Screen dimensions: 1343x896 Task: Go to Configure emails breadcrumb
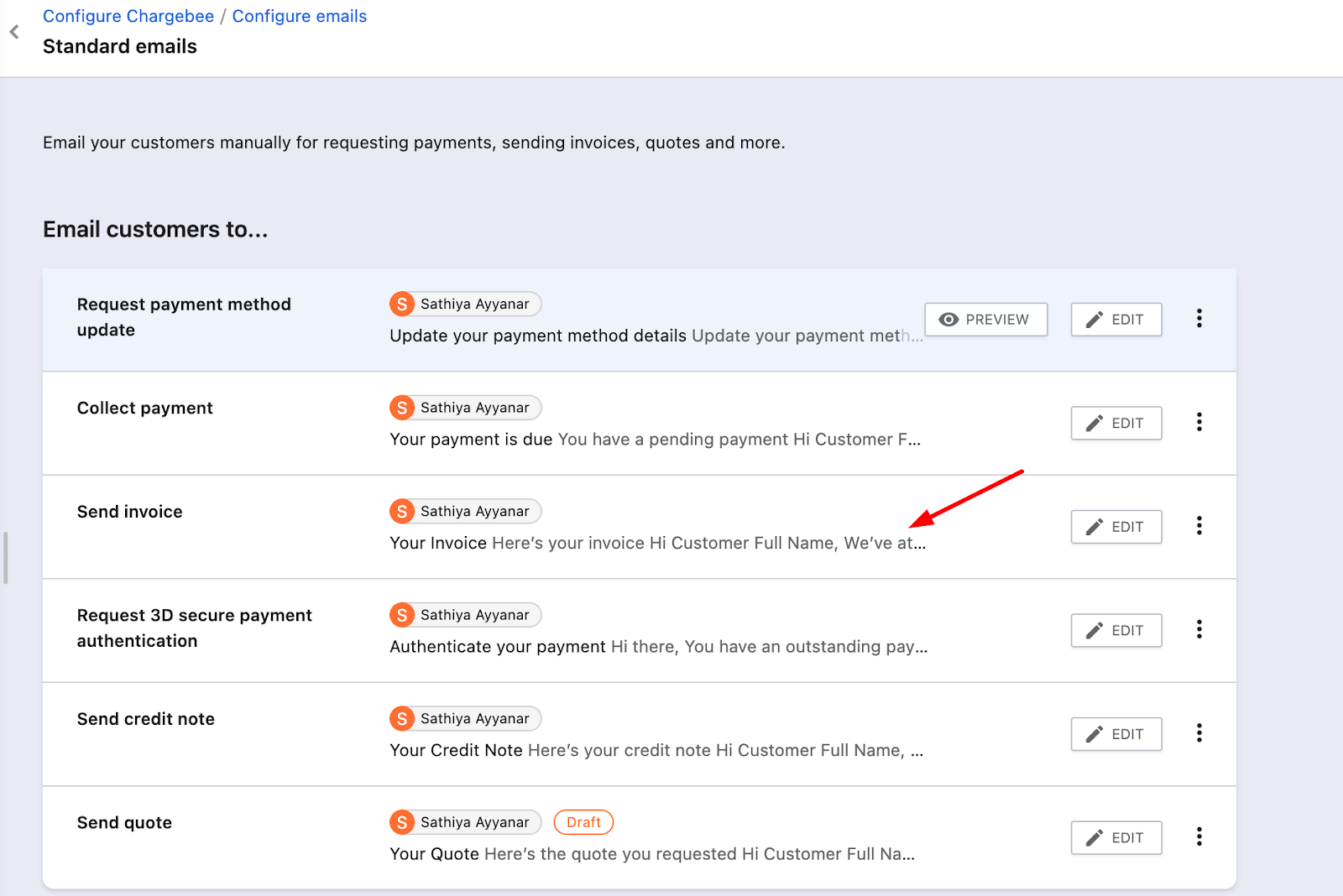299,16
